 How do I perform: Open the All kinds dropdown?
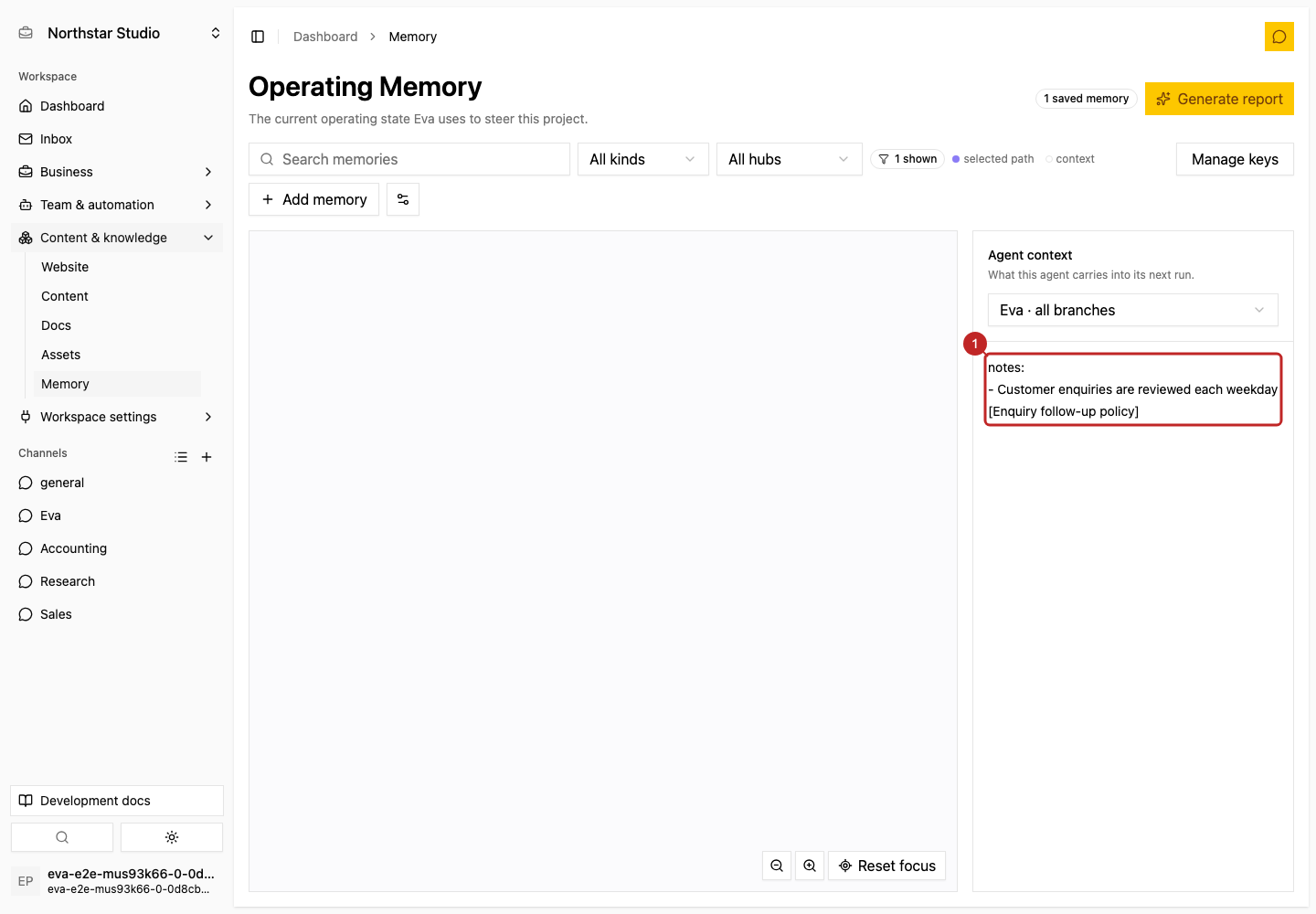(643, 159)
